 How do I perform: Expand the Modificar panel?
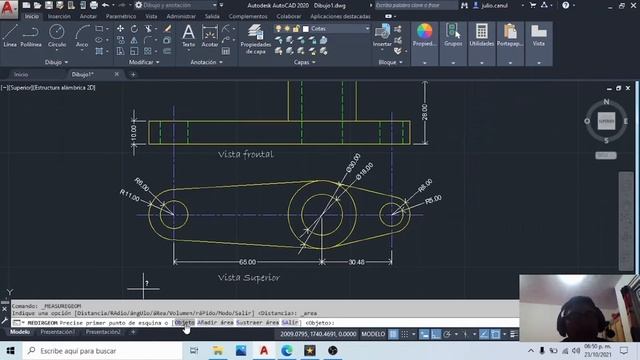click(144, 62)
